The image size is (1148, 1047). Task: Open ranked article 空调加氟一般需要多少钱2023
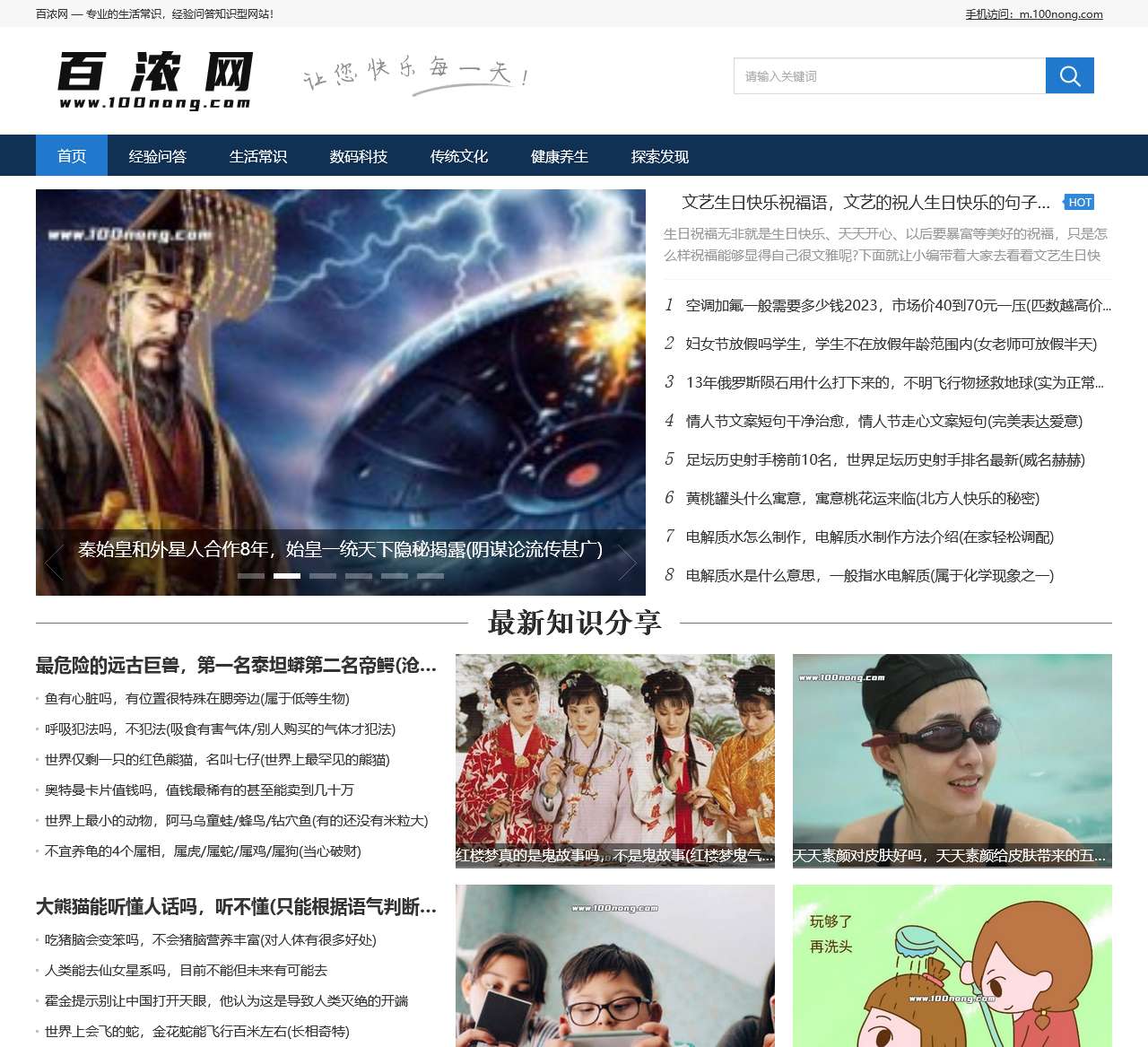(x=898, y=305)
